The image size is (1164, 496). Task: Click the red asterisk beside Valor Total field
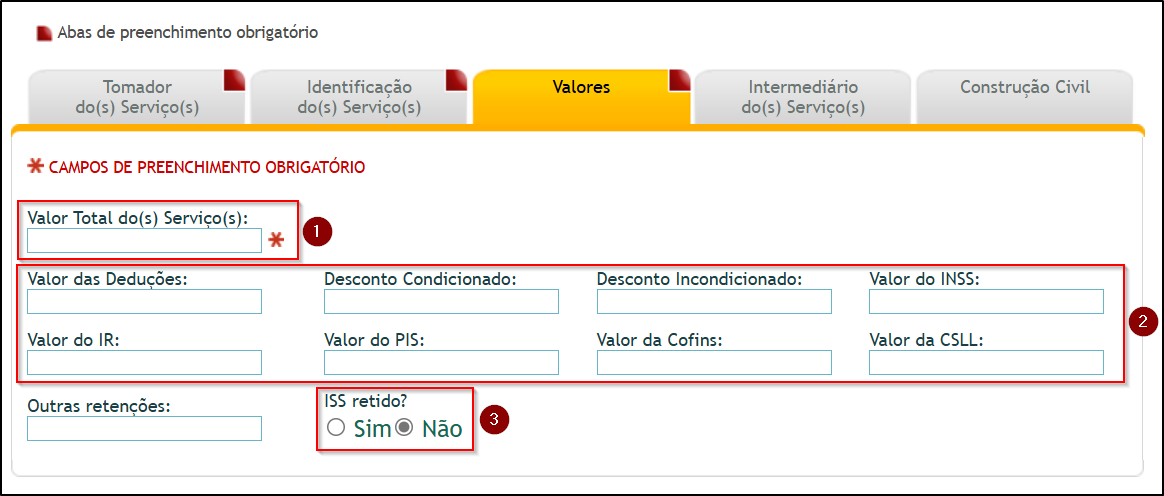click(276, 240)
